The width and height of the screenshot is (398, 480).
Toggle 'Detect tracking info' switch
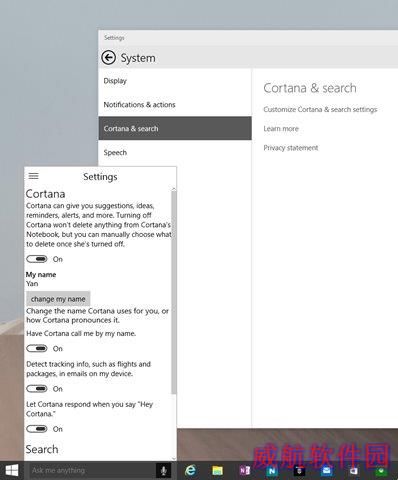(x=37, y=389)
